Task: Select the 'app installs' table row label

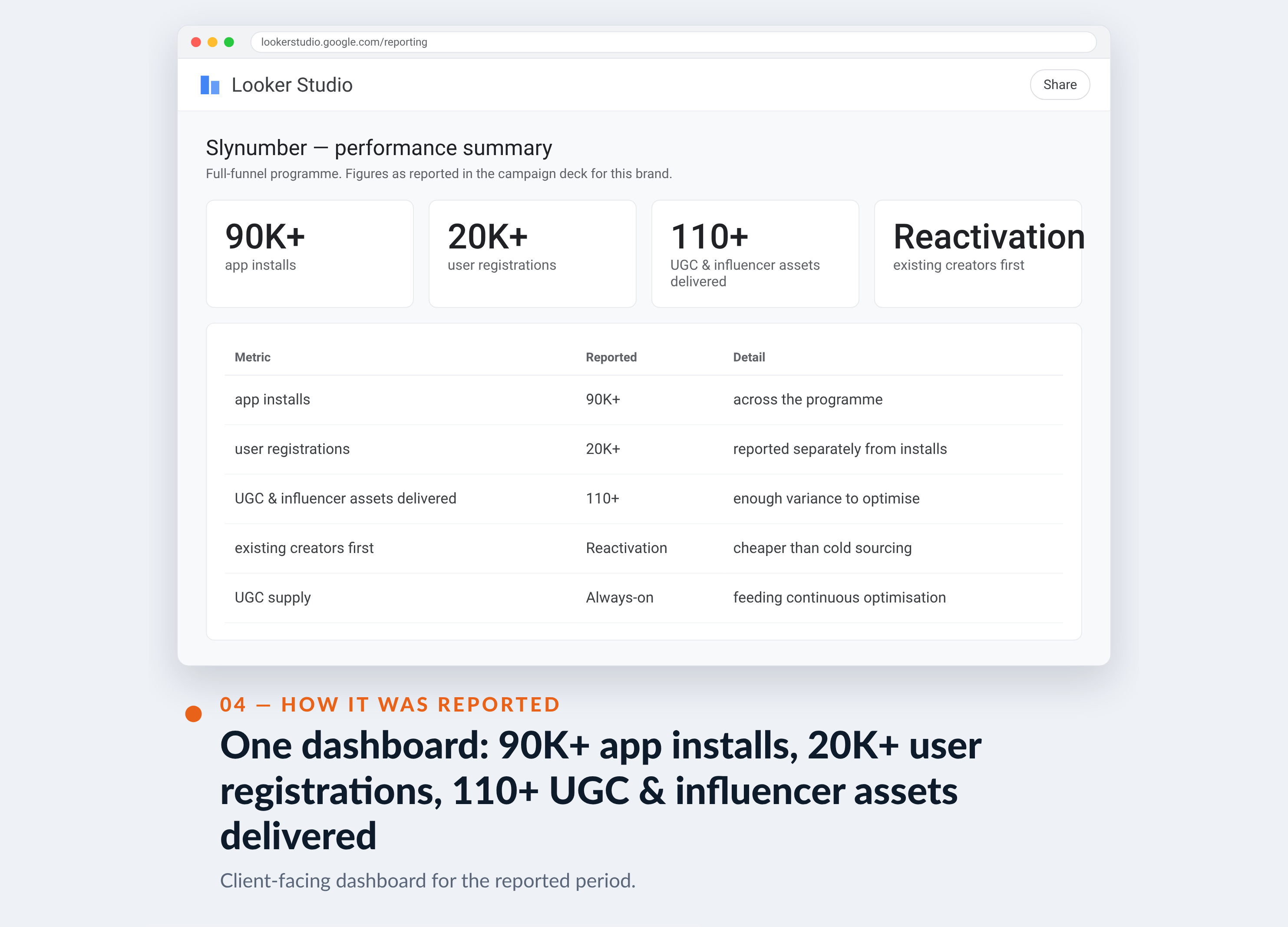Action: click(272, 400)
